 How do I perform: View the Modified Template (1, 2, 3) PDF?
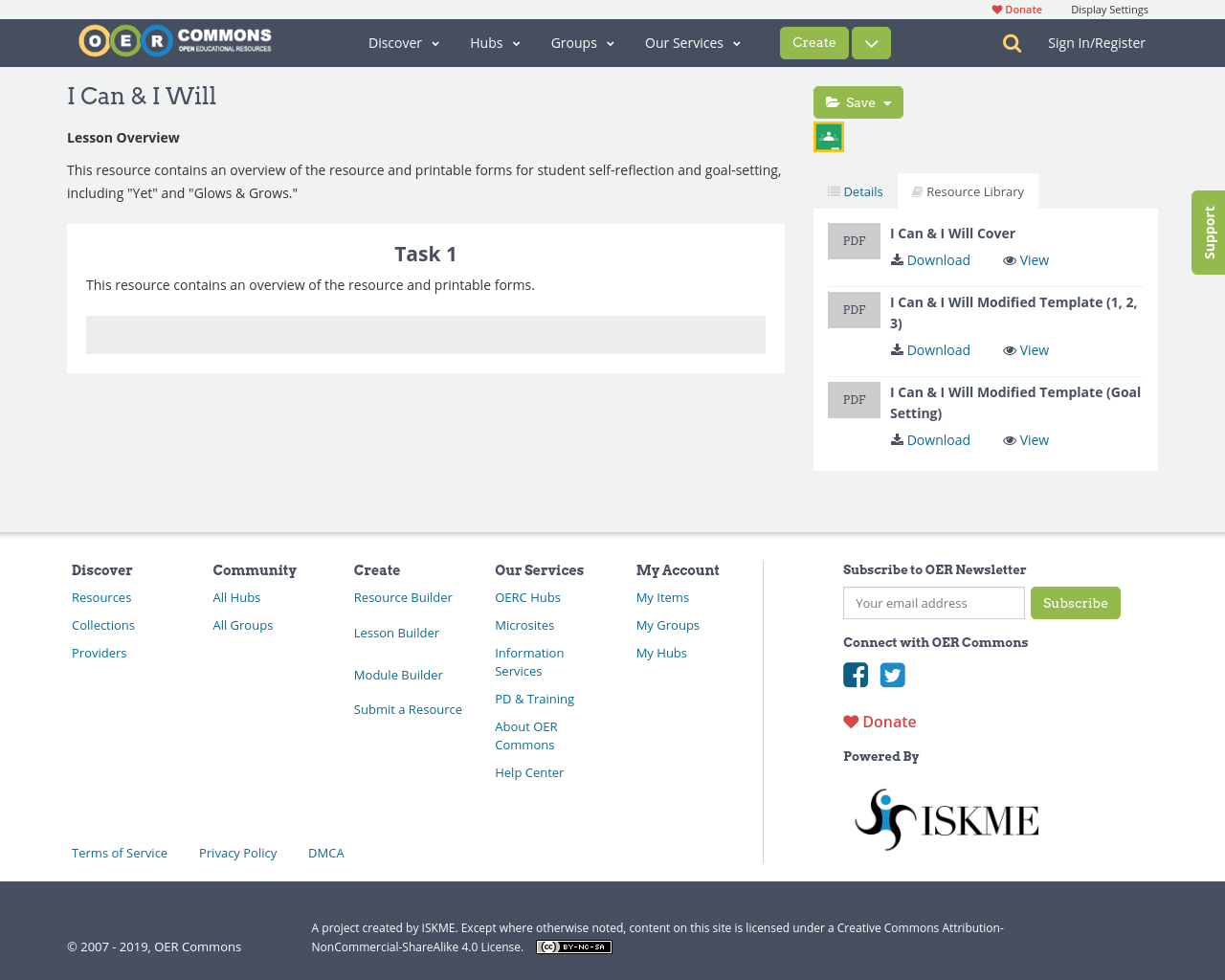point(1026,350)
